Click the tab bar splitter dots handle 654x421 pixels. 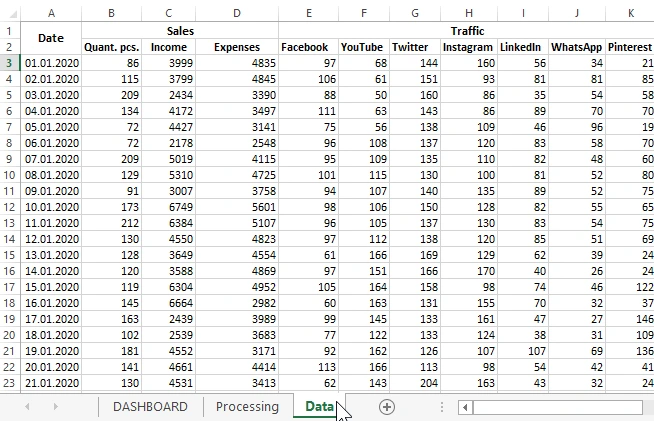coord(442,407)
